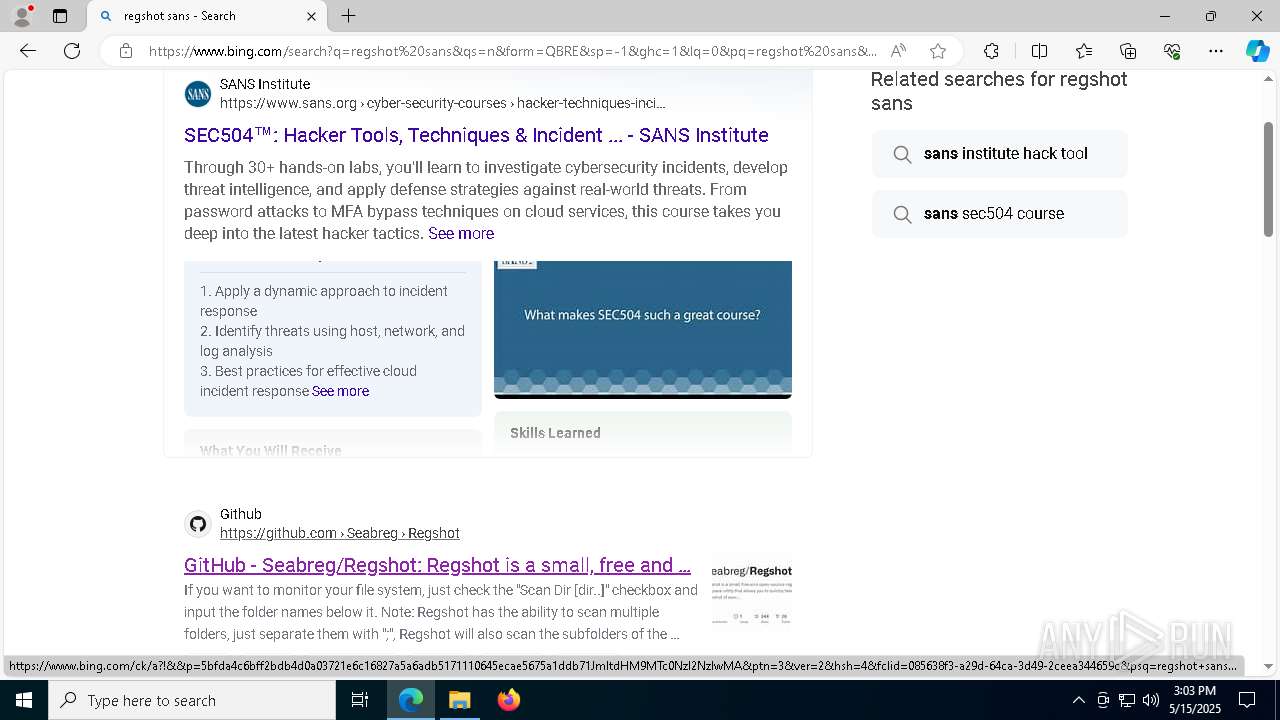Image resolution: width=1280 pixels, height=720 pixels.
Task: Go back to the previous page
Action: tap(28, 51)
